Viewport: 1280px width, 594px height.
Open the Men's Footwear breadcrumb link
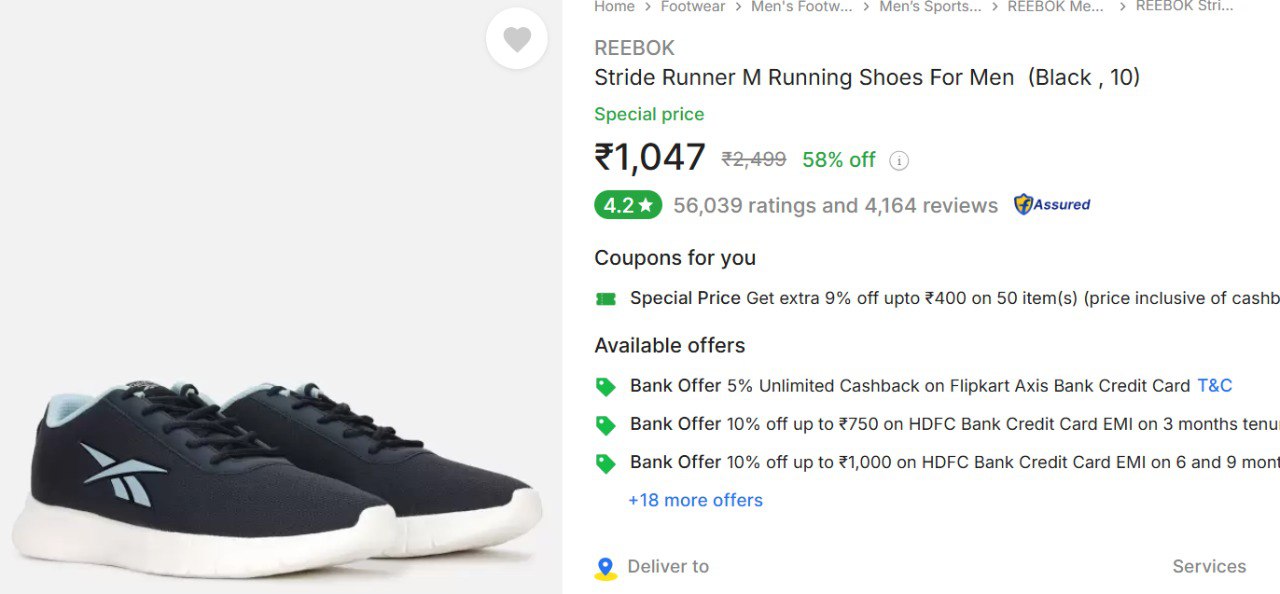801,7
